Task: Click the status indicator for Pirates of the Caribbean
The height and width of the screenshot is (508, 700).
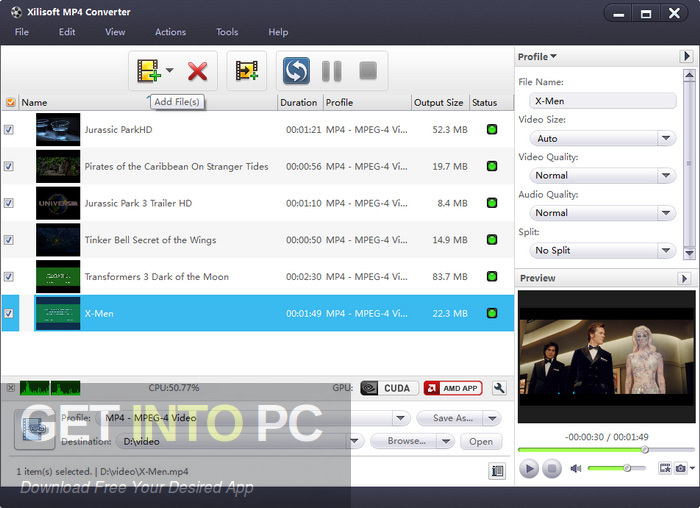Action: point(492,166)
